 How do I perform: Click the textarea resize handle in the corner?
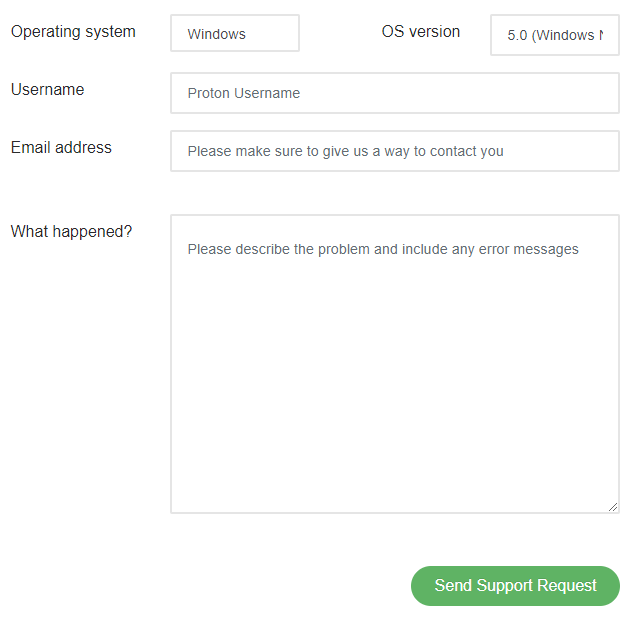613,507
